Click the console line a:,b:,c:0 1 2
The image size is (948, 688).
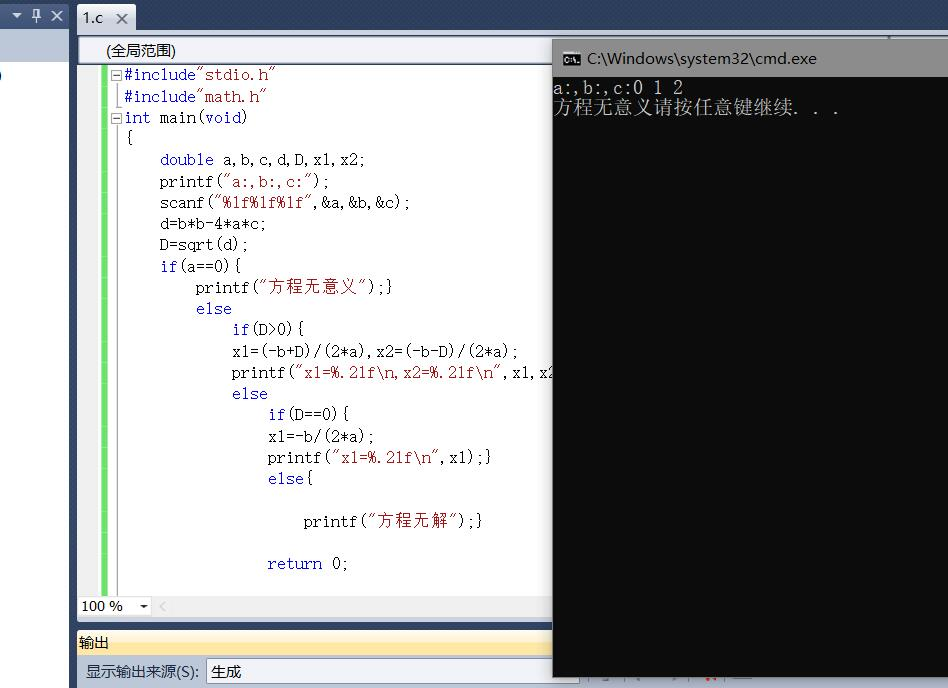pos(618,88)
